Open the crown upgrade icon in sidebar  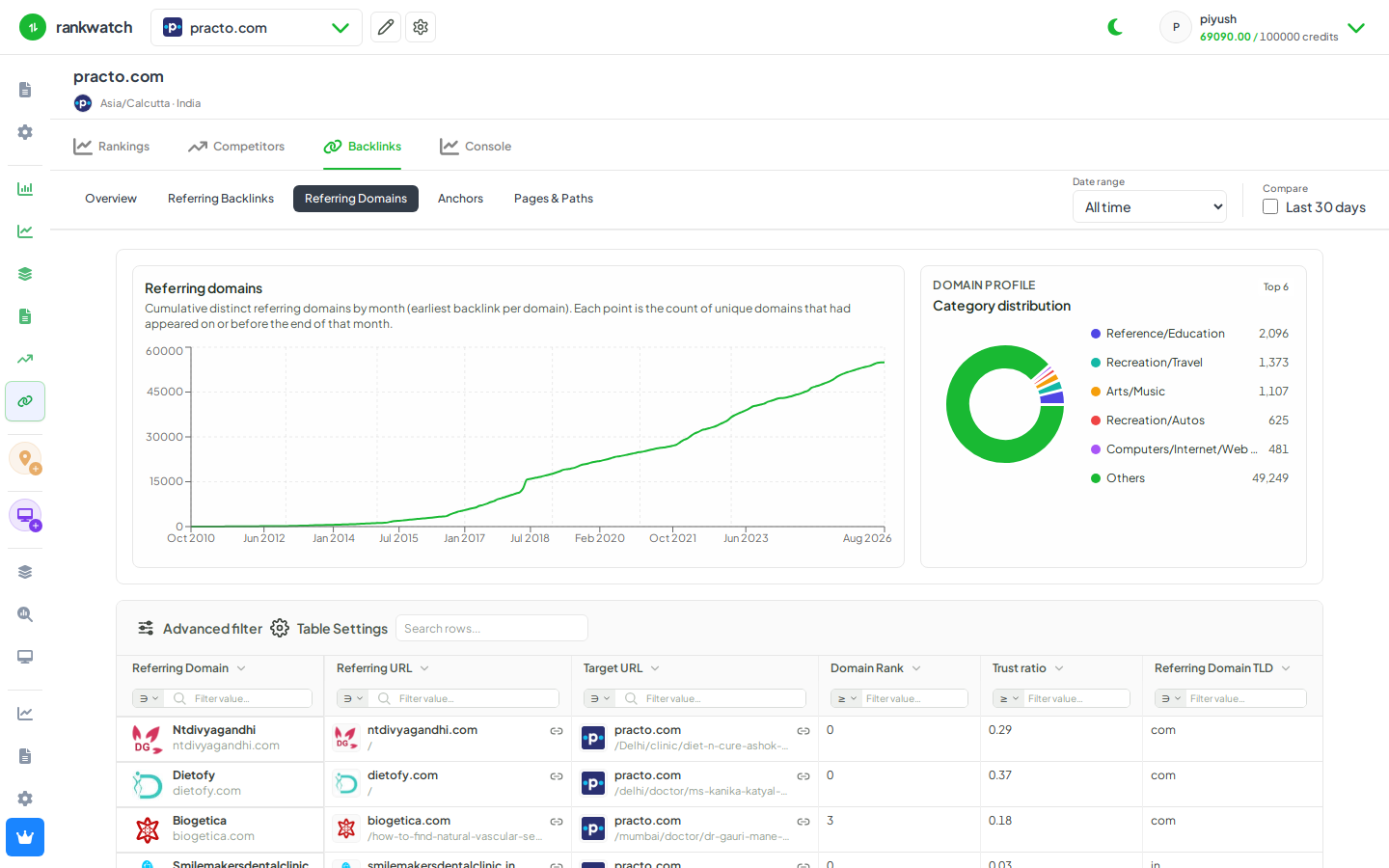(x=25, y=837)
